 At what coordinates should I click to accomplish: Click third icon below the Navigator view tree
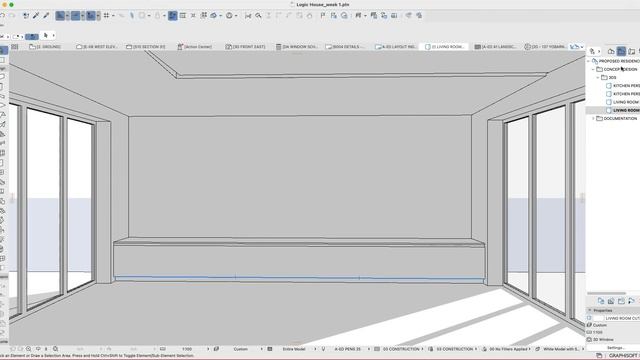pyautogui.click(x=621, y=301)
